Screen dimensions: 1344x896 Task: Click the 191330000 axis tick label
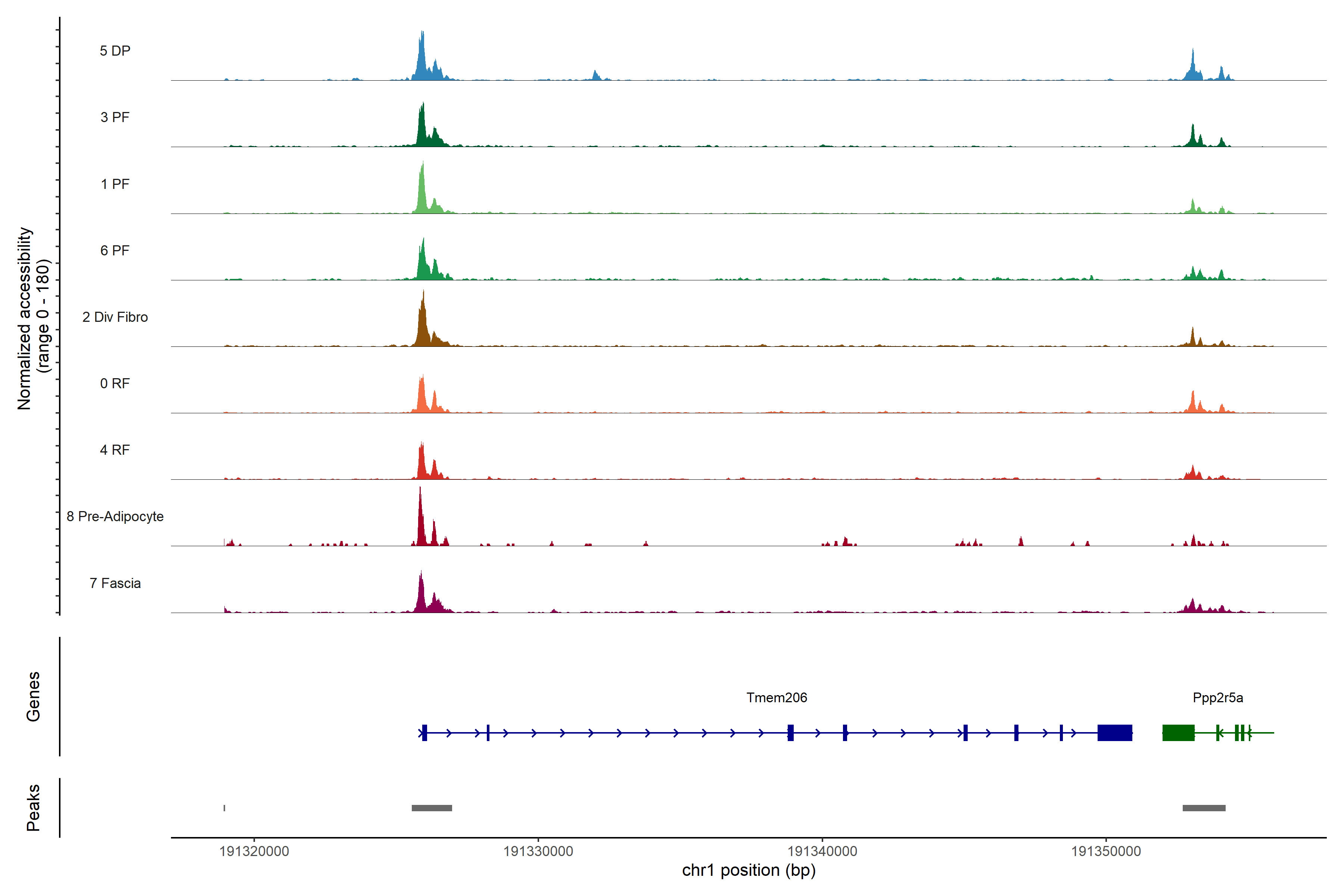538,852
